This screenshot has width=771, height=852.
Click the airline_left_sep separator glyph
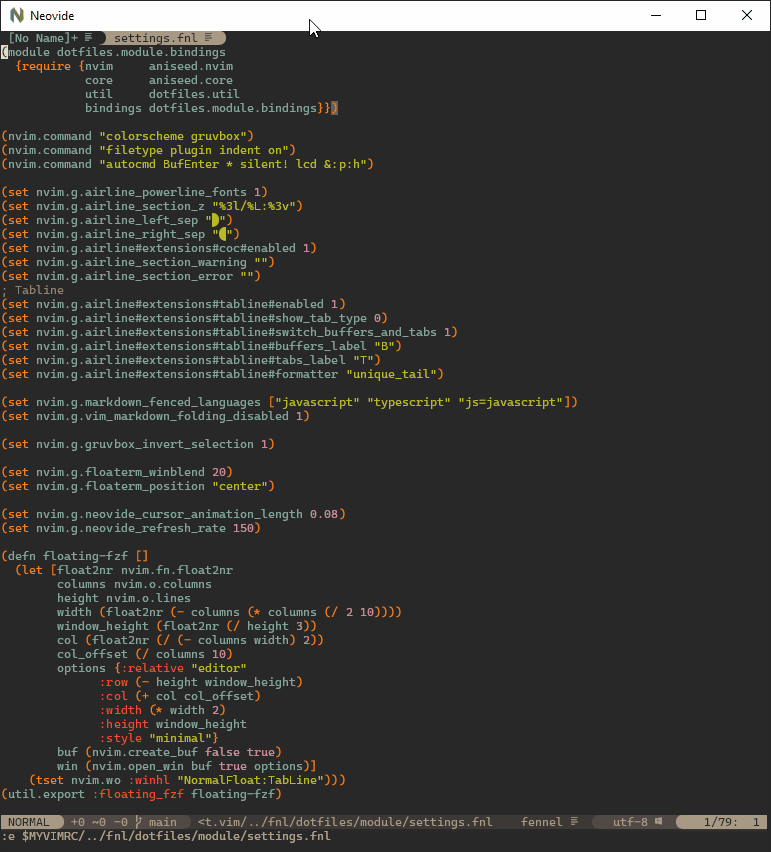(x=216, y=220)
